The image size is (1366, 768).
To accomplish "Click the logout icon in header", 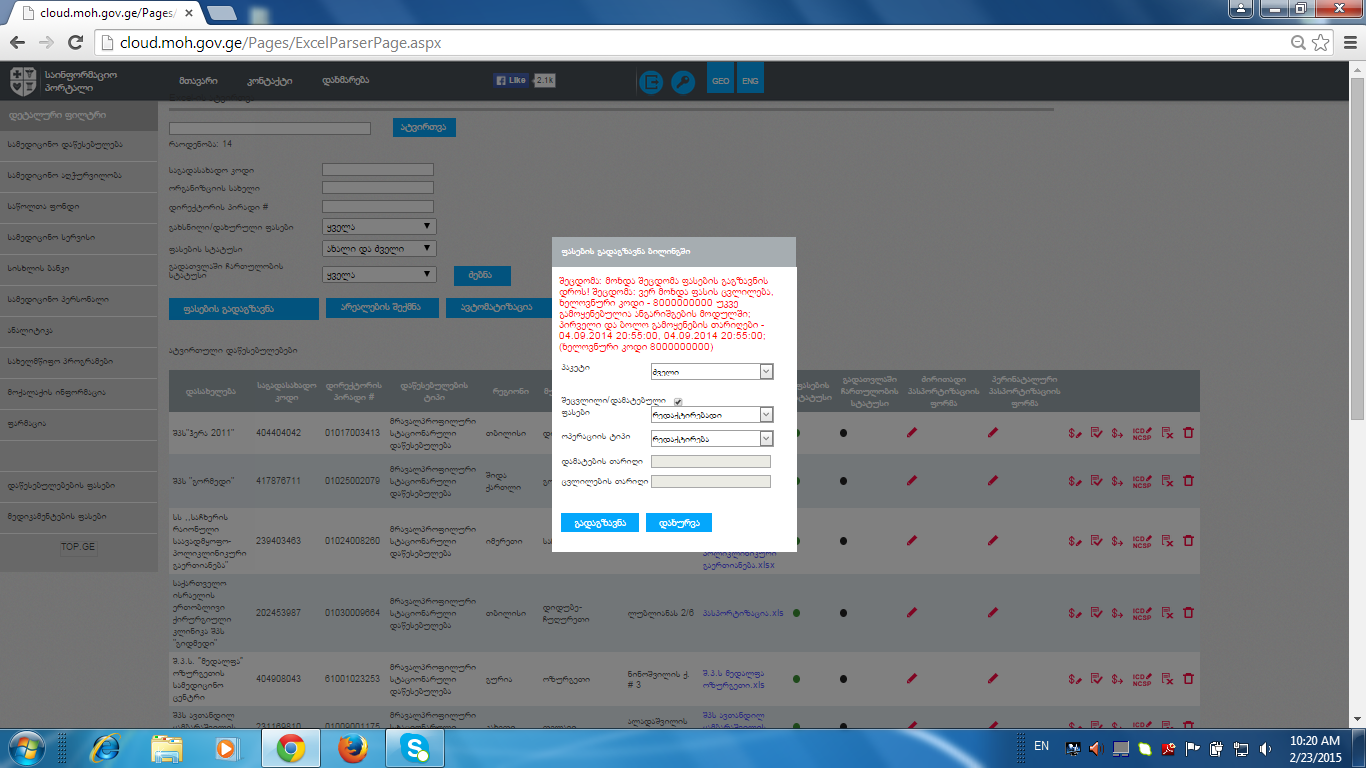I will (651, 82).
